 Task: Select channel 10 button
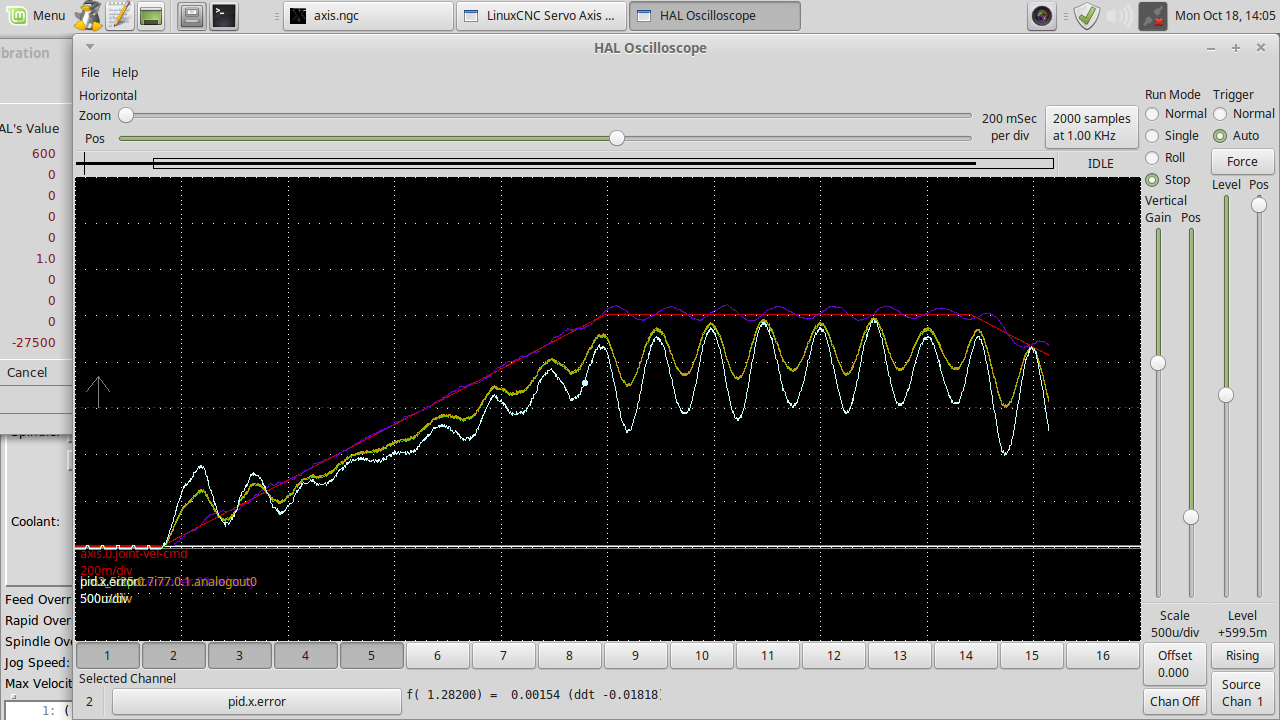click(701, 656)
